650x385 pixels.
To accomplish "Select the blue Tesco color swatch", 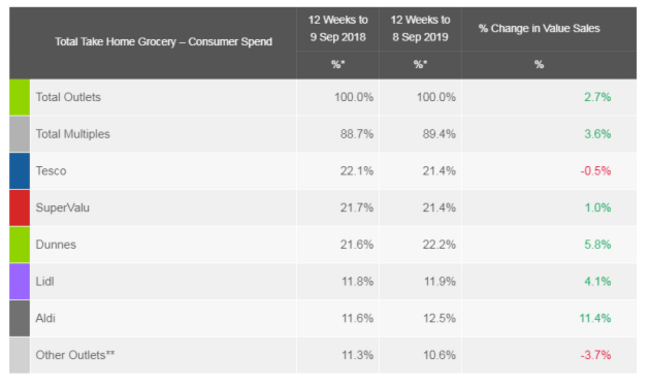I will click(19, 171).
